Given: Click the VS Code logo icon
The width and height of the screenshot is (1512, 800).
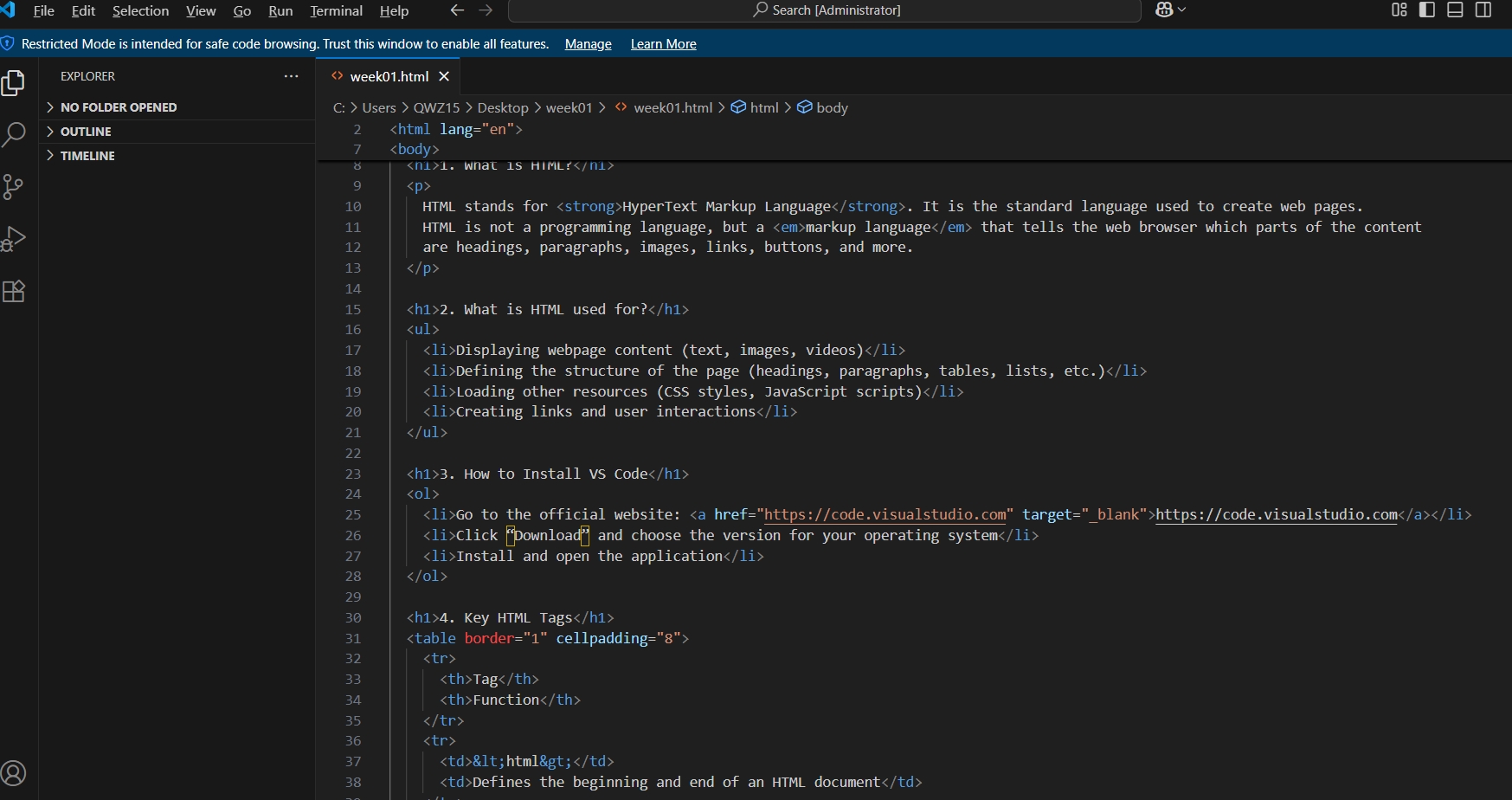Looking at the screenshot, I should click(x=8, y=10).
